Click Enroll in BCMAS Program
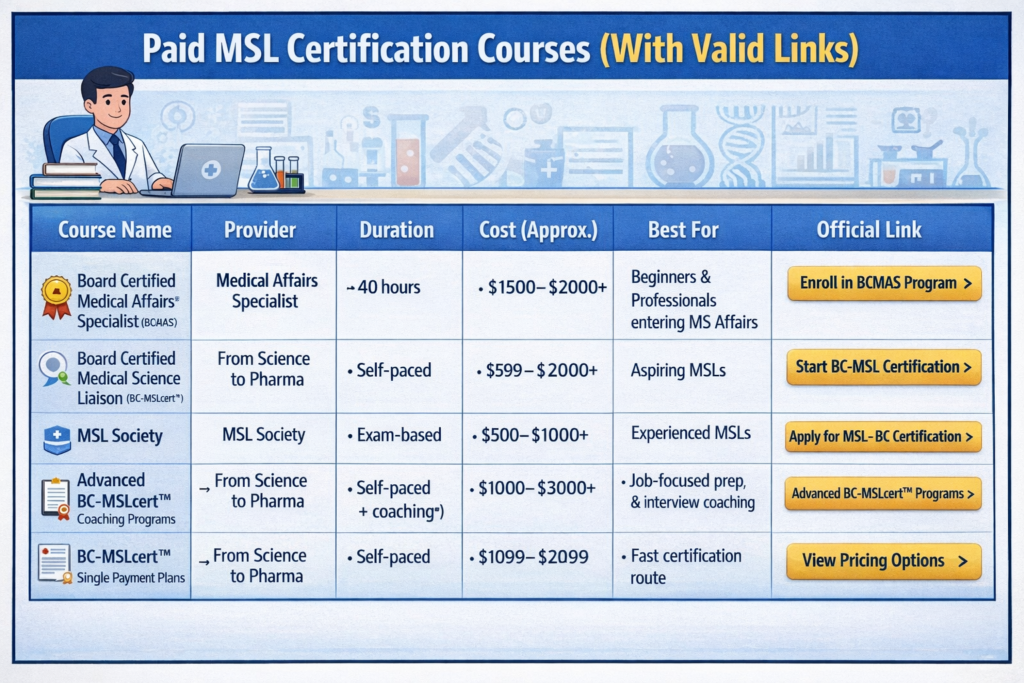This screenshot has height=683, width=1024. coord(883,283)
